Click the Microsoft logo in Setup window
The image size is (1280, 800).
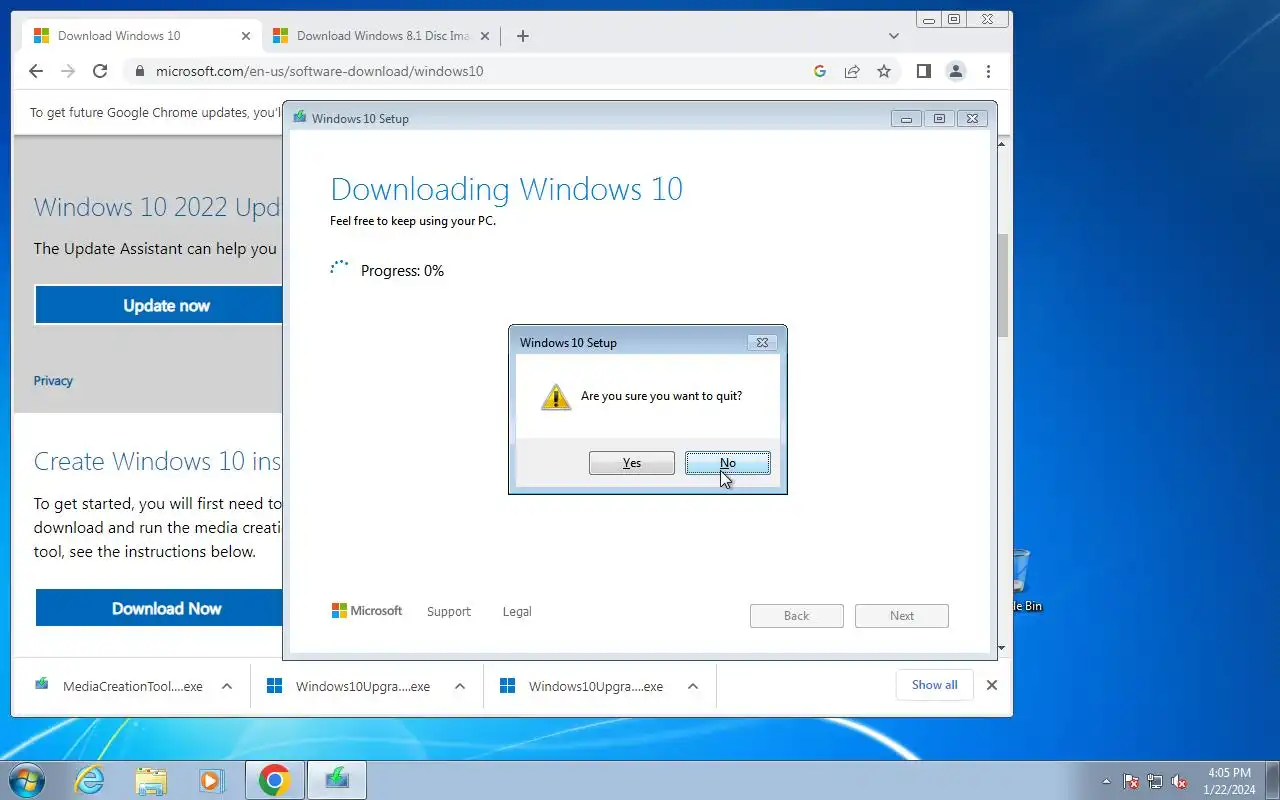pyautogui.click(x=367, y=610)
